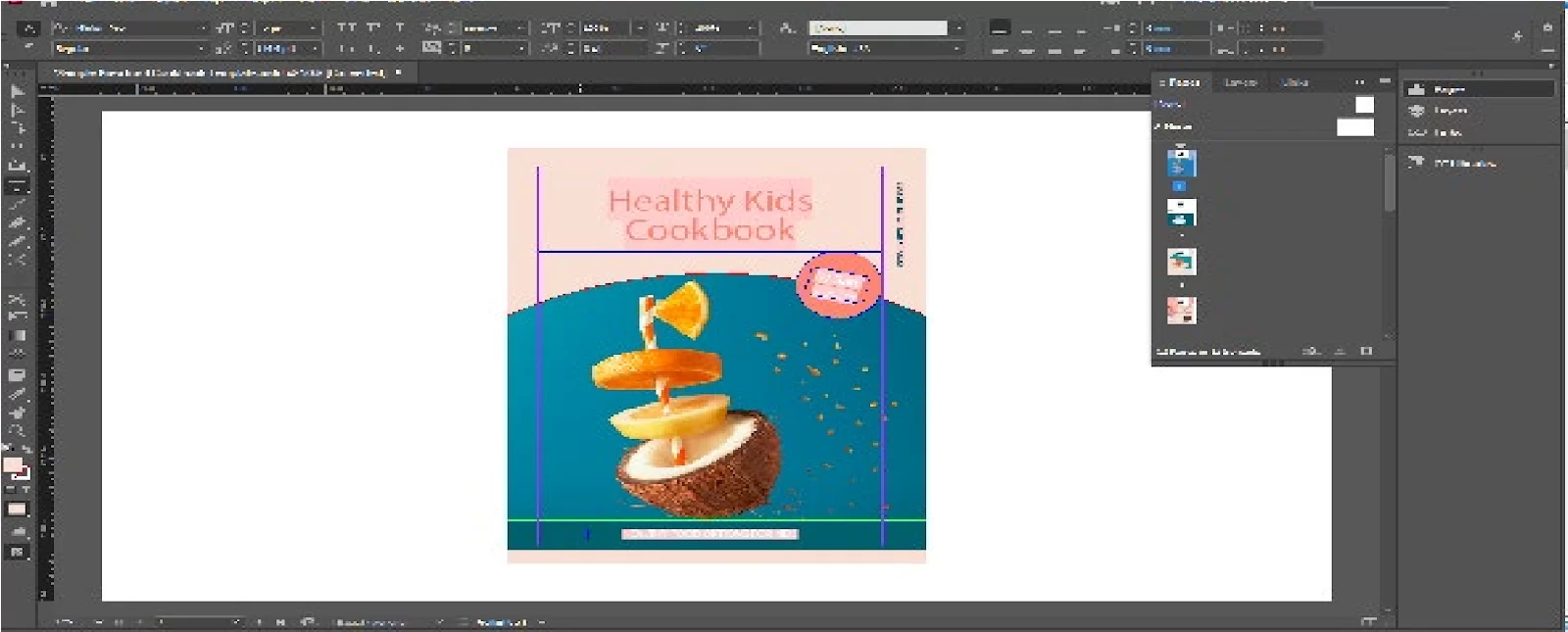Open language dropdown
The width and height of the screenshot is (1568, 632).
(x=958, y=48)
